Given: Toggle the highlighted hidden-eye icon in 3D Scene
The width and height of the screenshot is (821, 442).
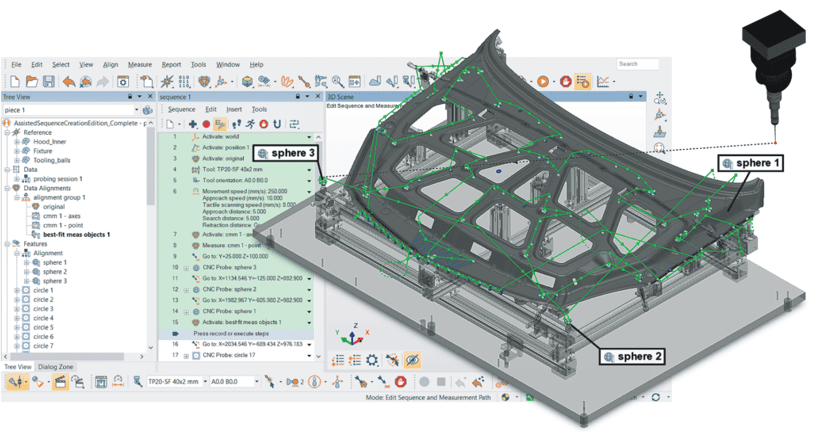Looking at the screenshot, I should pyautogui.click(x=413, y=360).
